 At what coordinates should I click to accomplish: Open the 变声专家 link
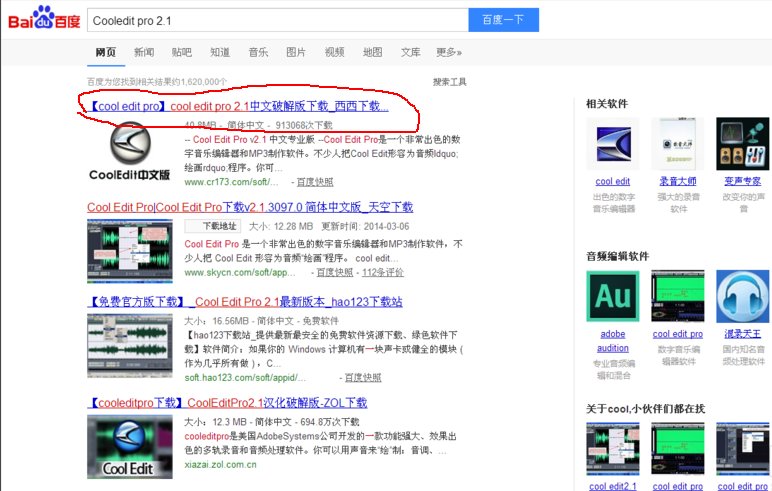click(x=742, y=181)
